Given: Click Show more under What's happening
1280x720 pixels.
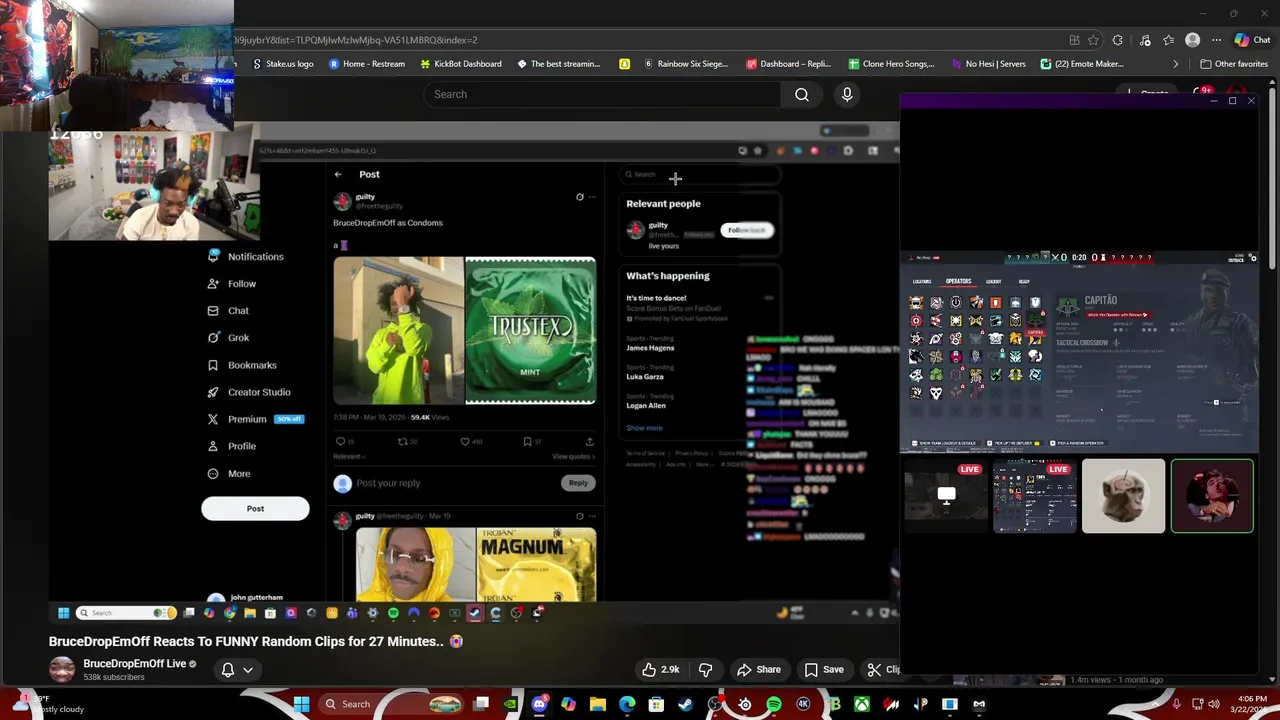Looking at the screenshot, I should pos(644,428).
